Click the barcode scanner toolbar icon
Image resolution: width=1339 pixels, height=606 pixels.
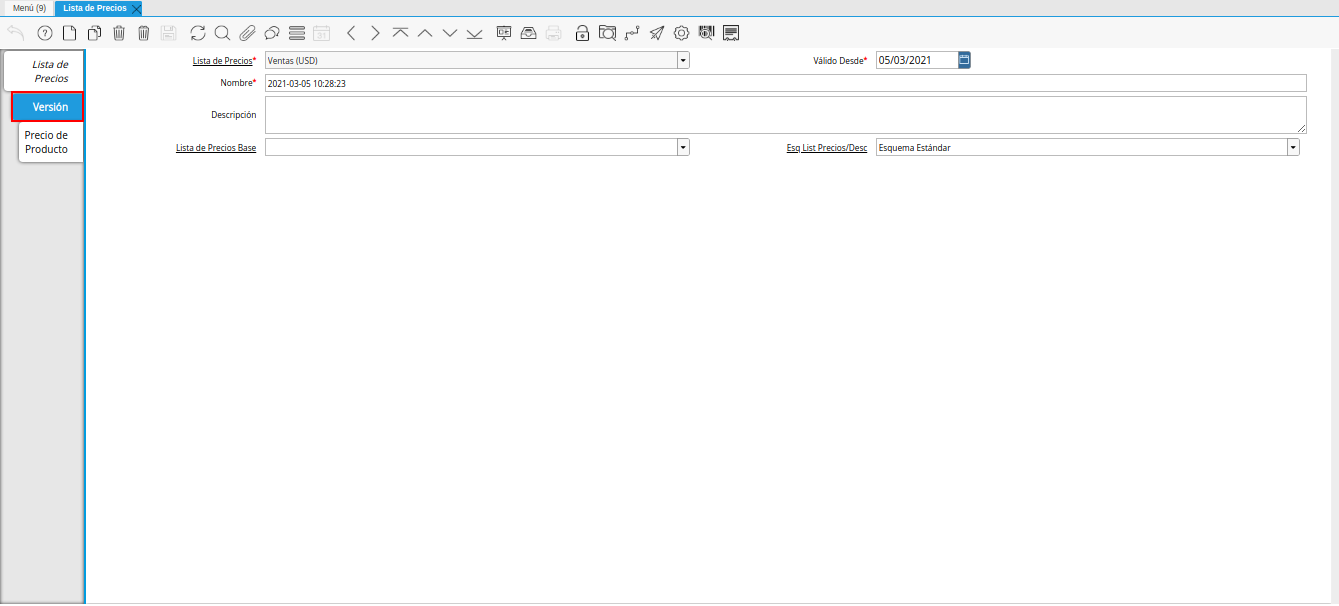coord(707,33)
